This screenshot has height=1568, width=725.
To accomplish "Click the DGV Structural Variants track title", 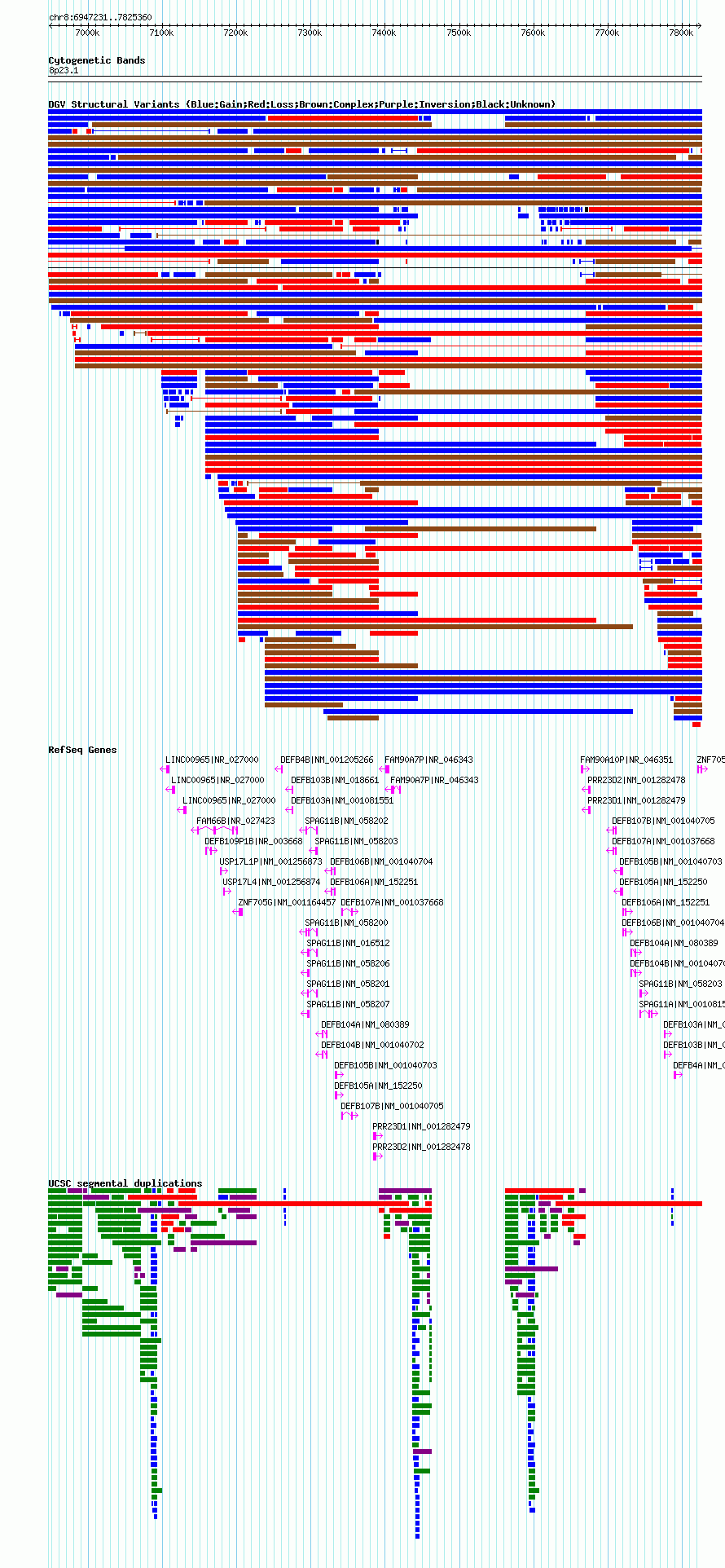I will 301,104.
